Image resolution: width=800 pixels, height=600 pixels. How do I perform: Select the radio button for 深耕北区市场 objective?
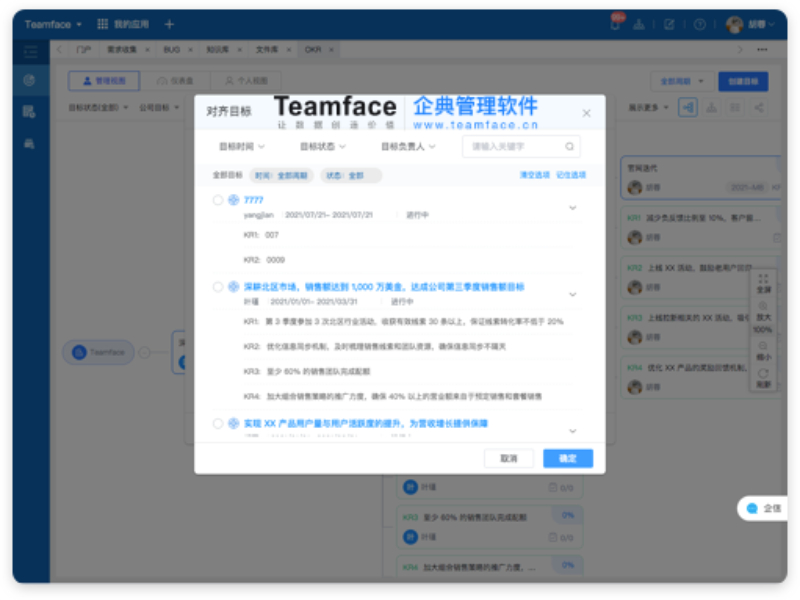[x=216, y=285]
